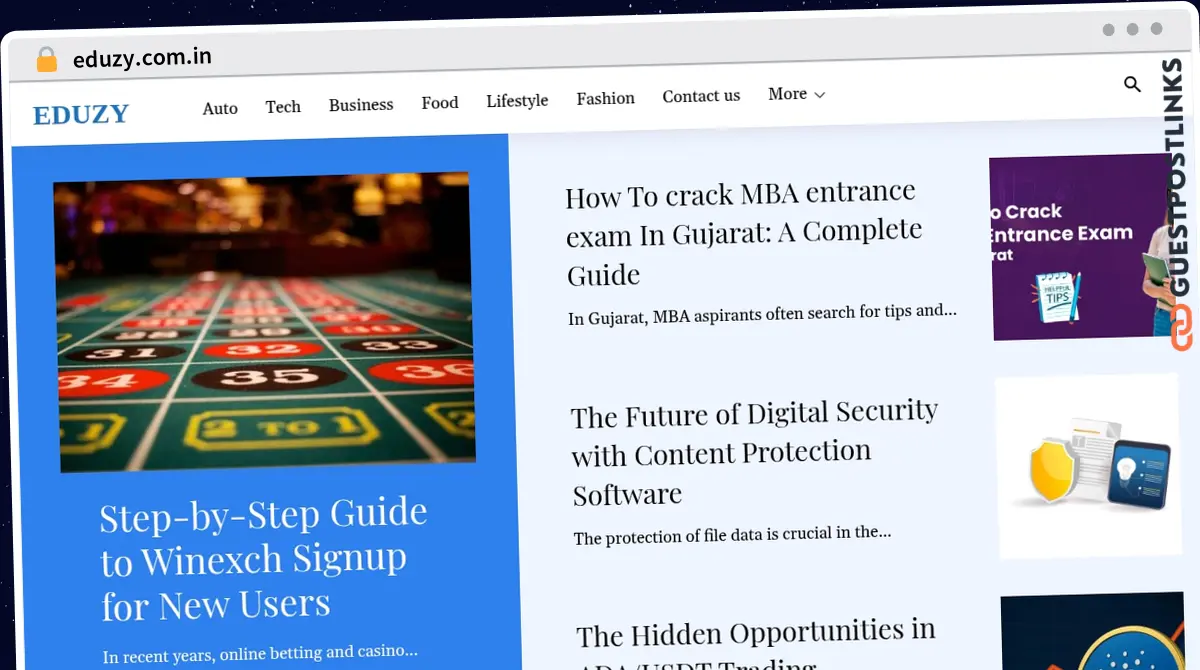
Task: Select the Business menu item
Action: coord(361,104)
